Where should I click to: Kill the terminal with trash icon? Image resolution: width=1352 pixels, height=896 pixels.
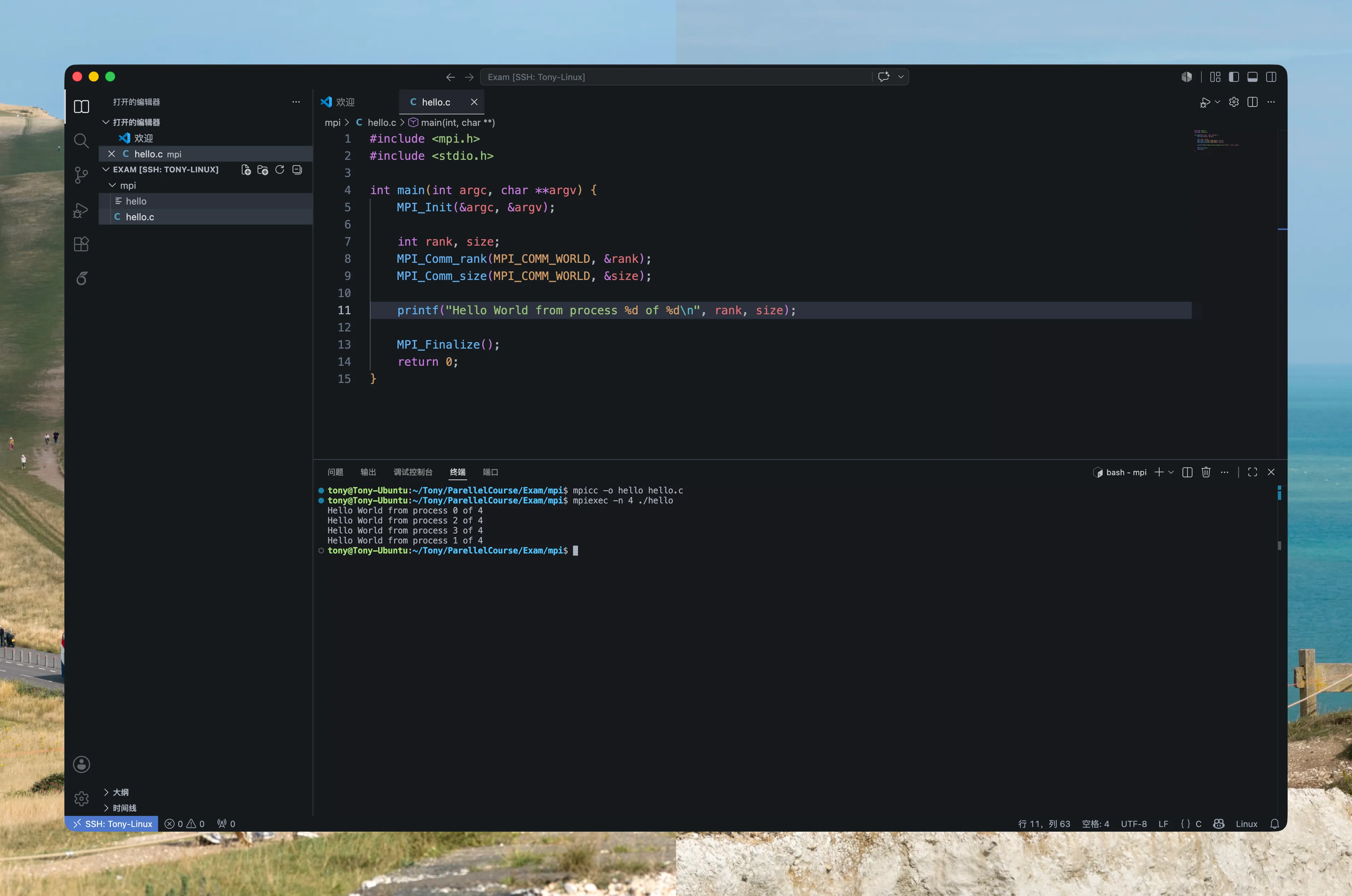tap(1206, 473)
